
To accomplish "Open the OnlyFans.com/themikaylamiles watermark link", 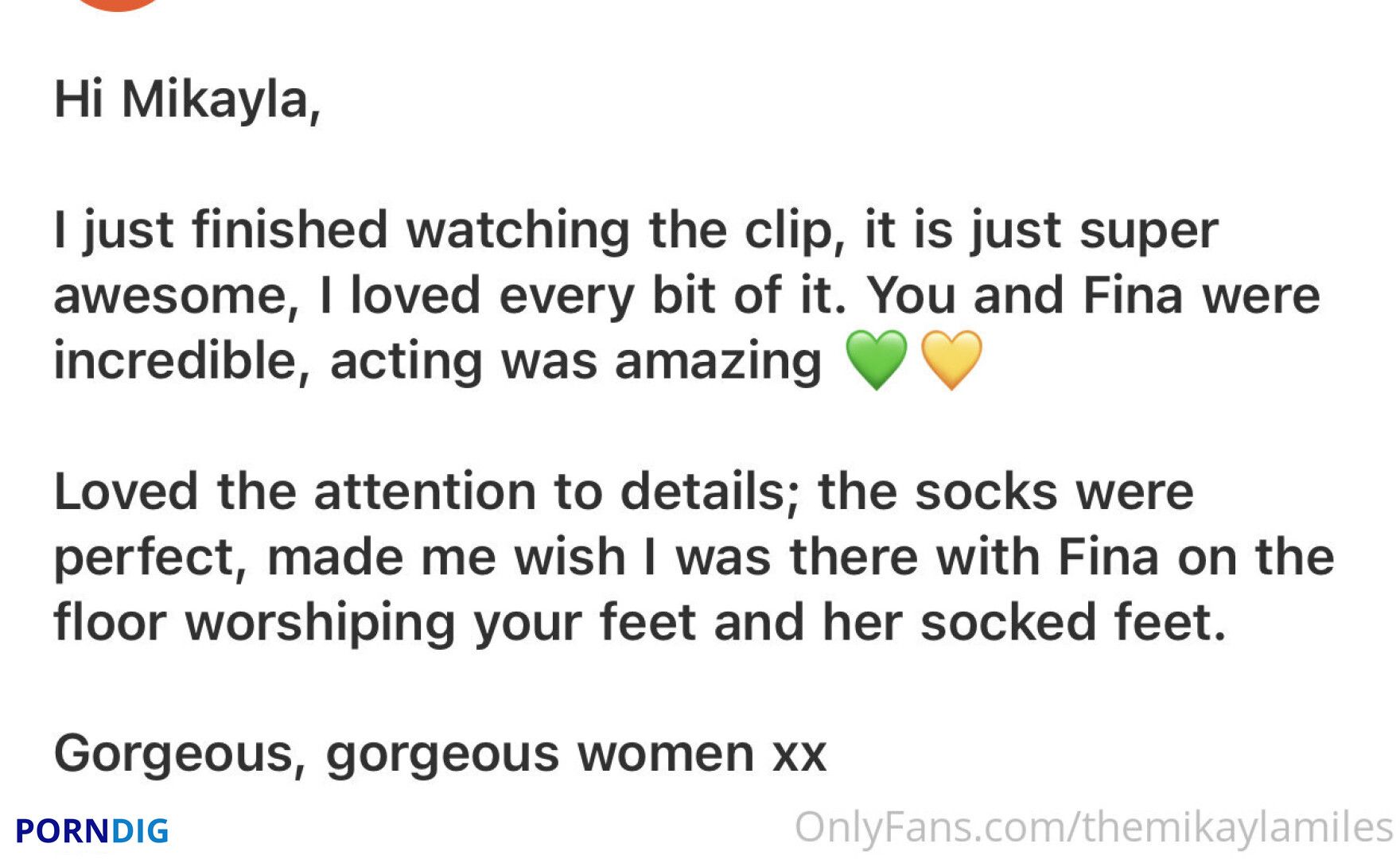I will (x=1094, y=828).
